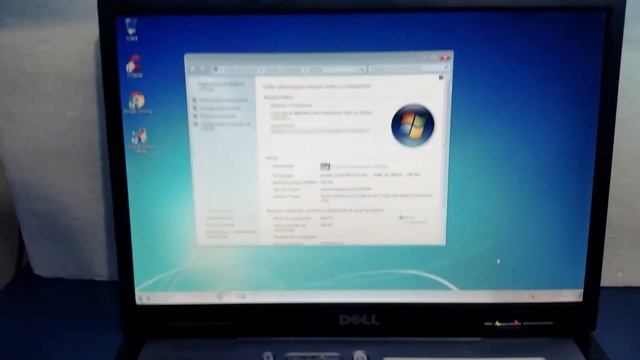This screenshot has height=360, width=640.
Task: Launch Google Chrome from the desktop
Action: tap(137, 102)
